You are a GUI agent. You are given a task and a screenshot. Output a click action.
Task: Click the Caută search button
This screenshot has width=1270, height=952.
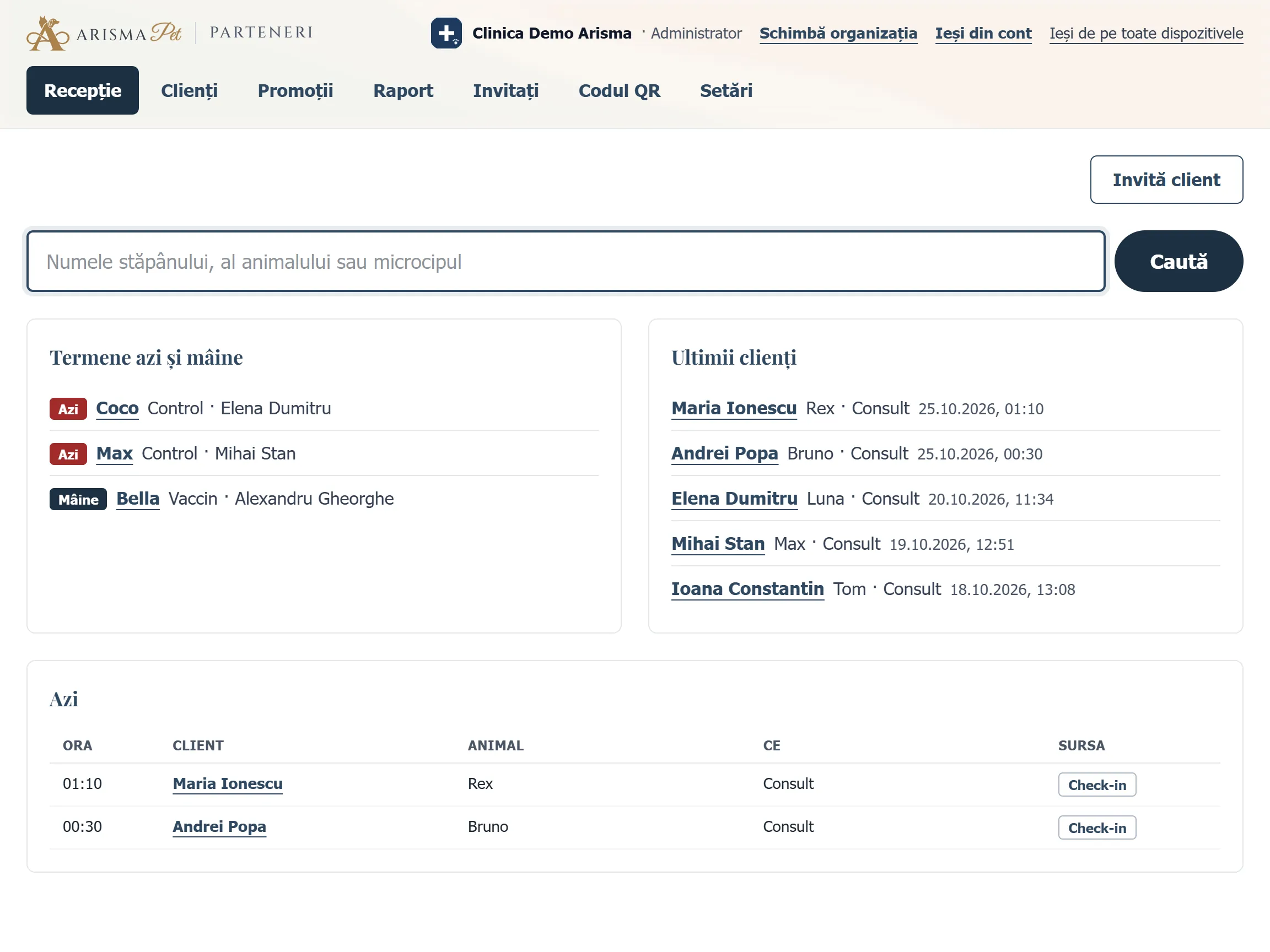pyautogui.click(x=1178, y=262)
